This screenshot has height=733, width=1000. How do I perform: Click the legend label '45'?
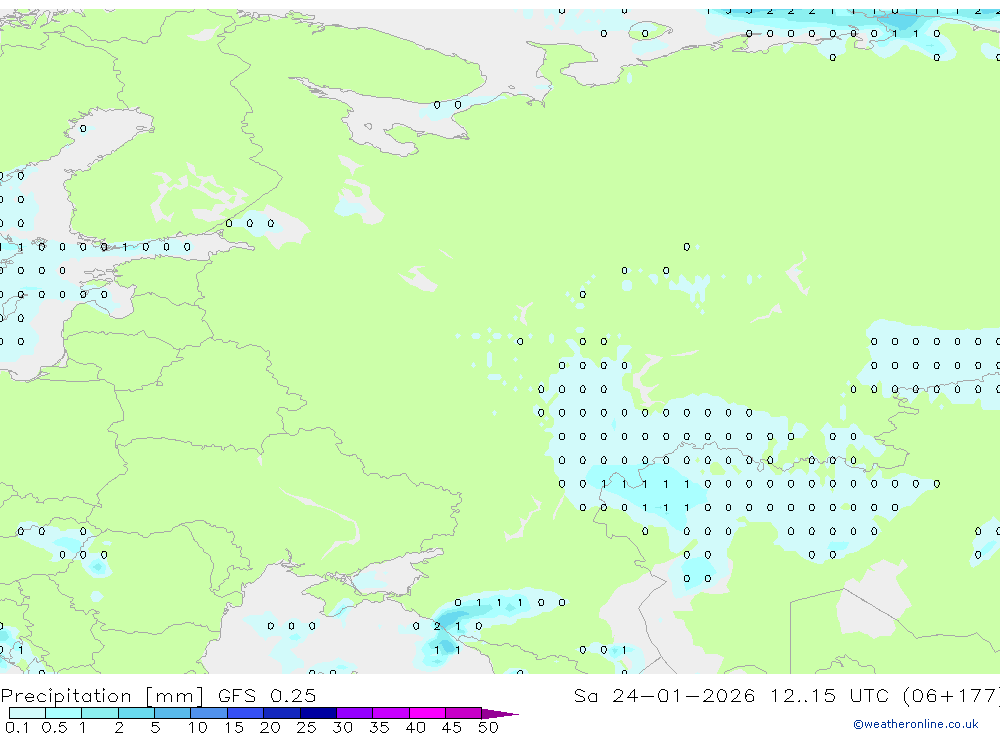tap(452, 727)
